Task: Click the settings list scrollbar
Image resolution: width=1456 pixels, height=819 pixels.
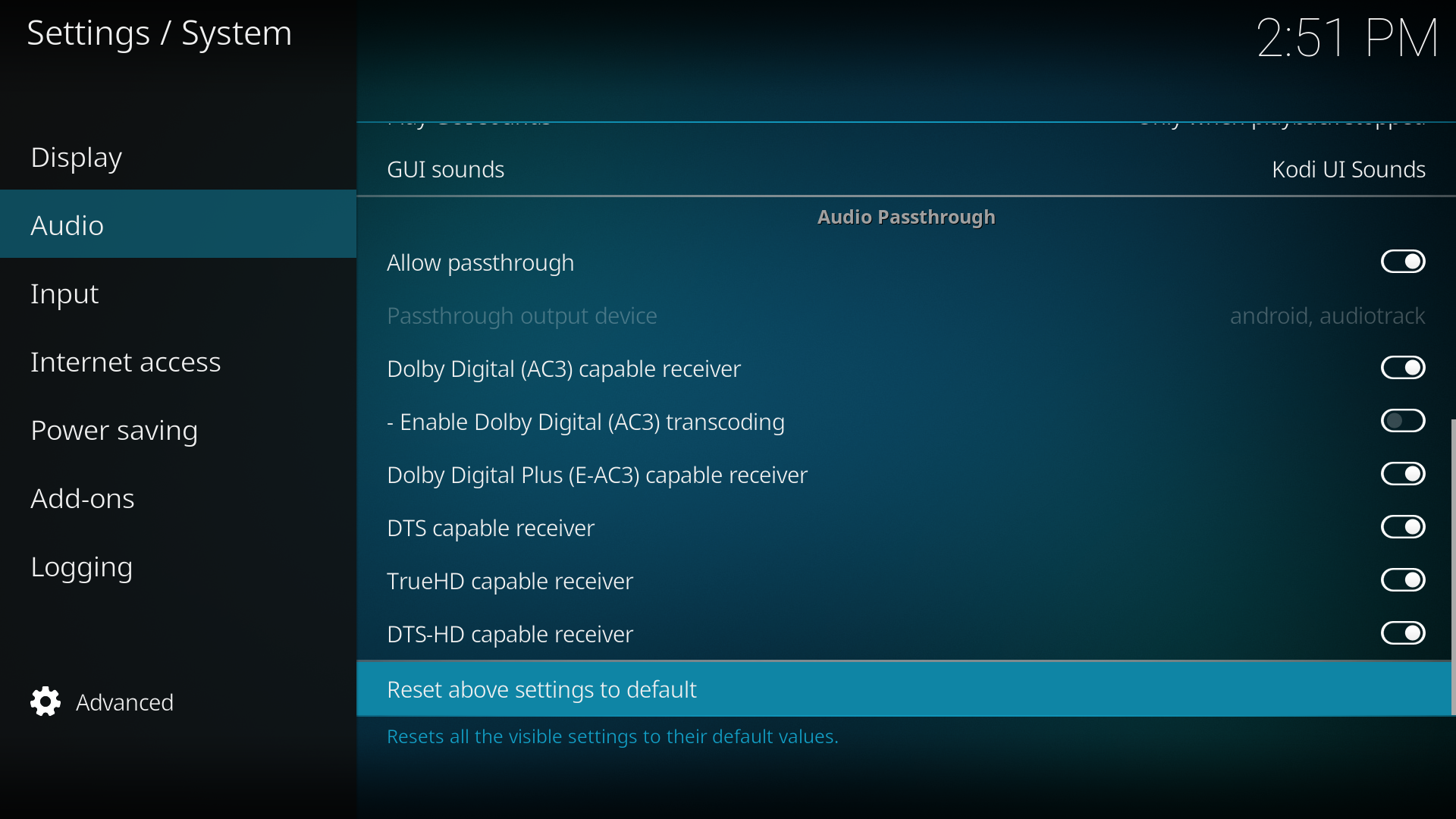Action: point(1453,566)
